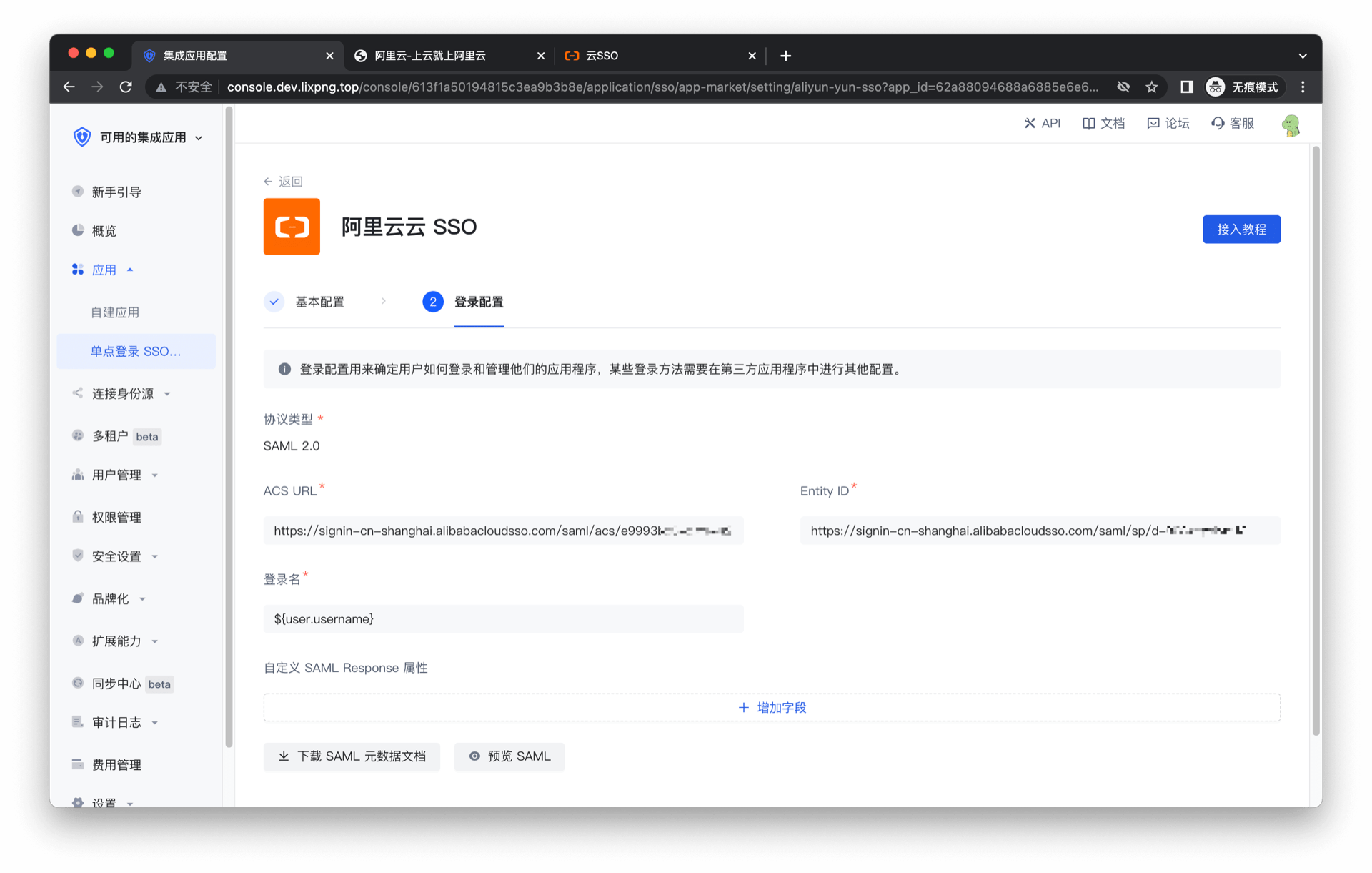
Task: Expand the 连接身份源 sidebar menu
Action: pyautogui.click(x=123, y=393)
